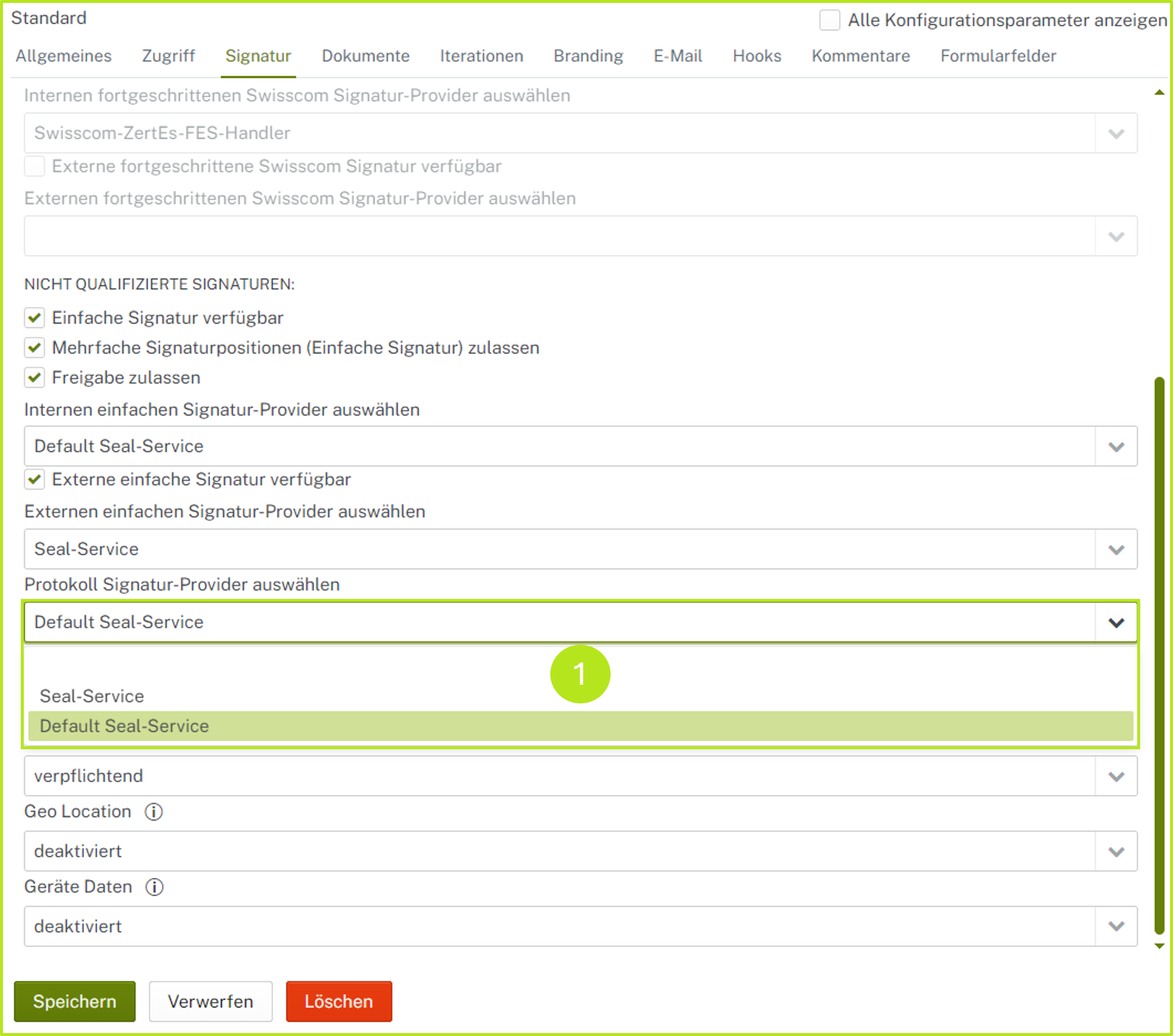Viewport: 1173px width, 1036px height.
Task: Click the Geo Location info icon
Action: point(153,812)
